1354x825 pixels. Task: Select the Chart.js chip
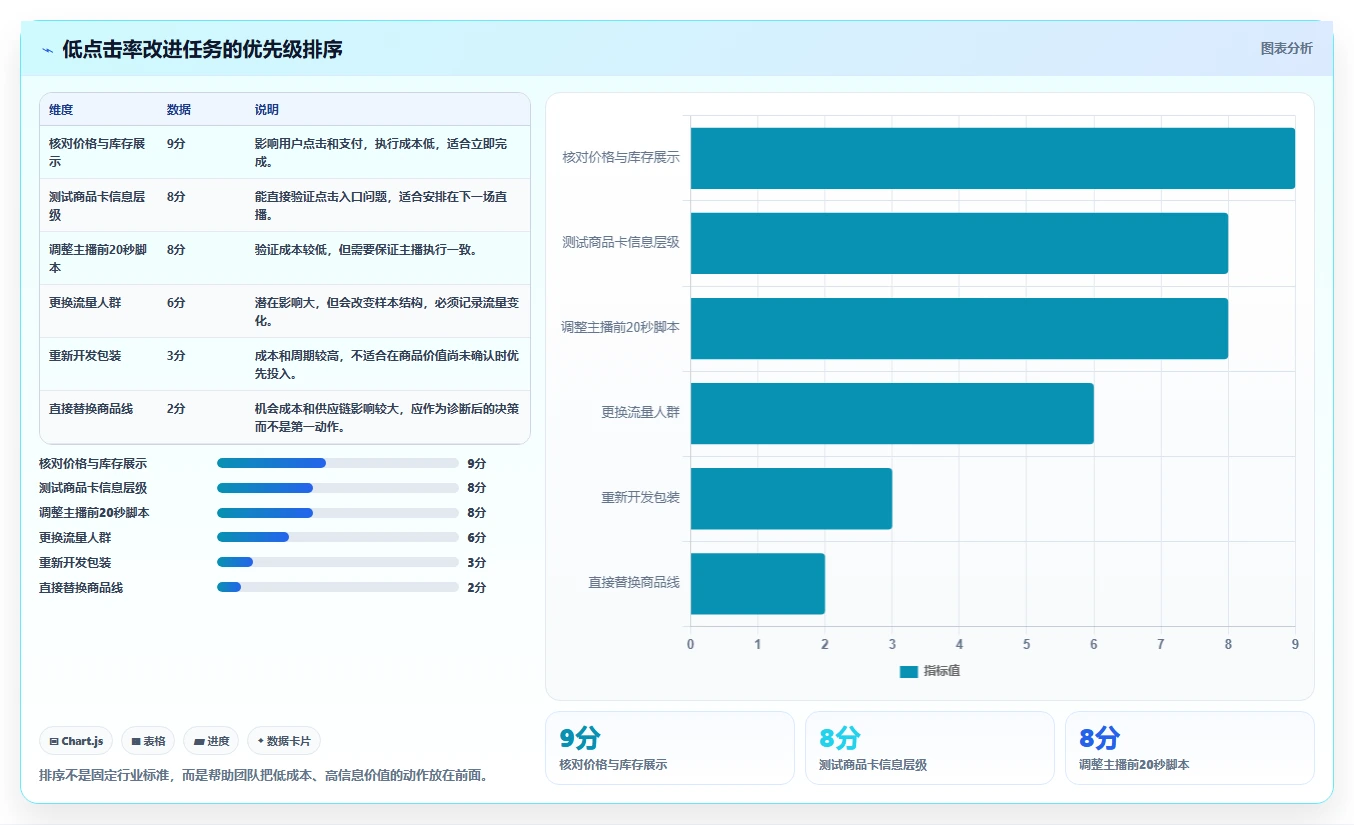76,741
